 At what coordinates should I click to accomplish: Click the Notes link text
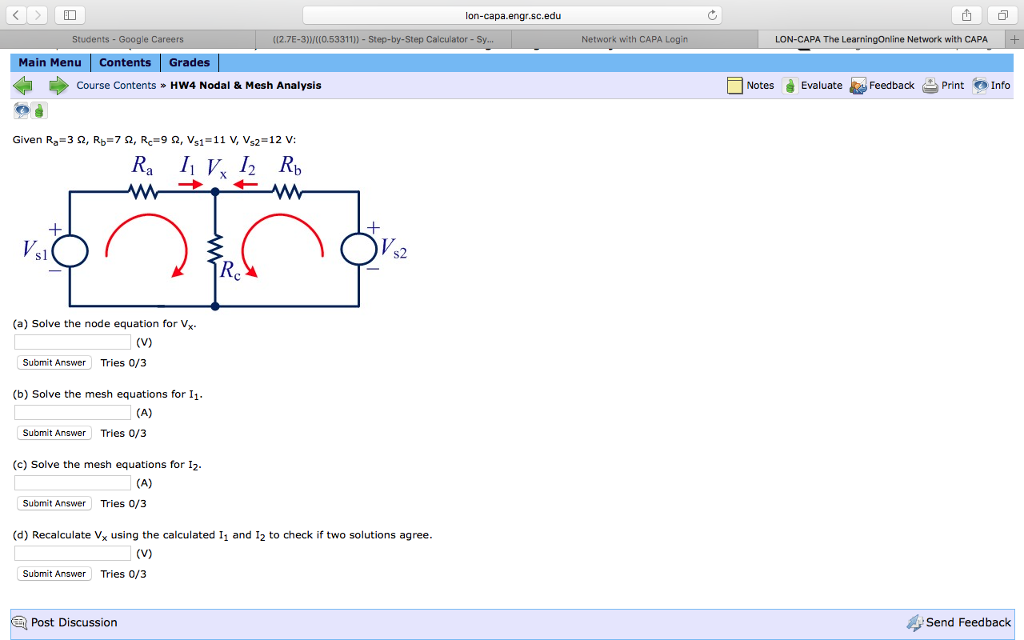coord(760,86)
